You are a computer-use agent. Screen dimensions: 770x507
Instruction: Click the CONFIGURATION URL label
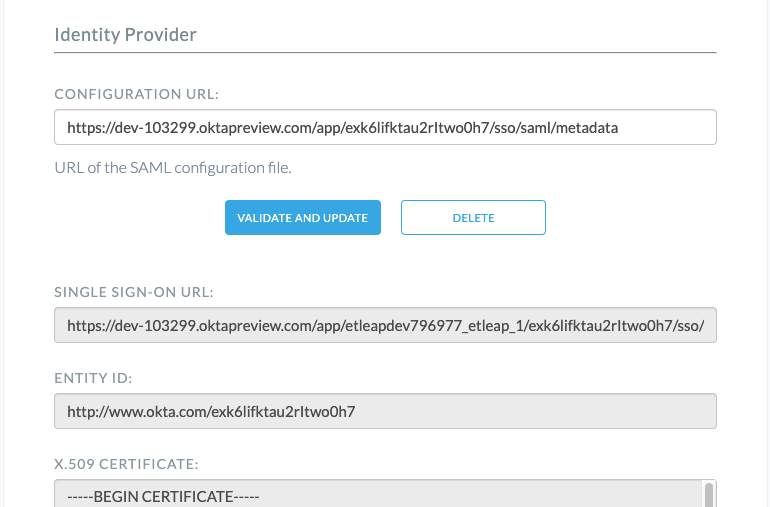coord(136,94)
